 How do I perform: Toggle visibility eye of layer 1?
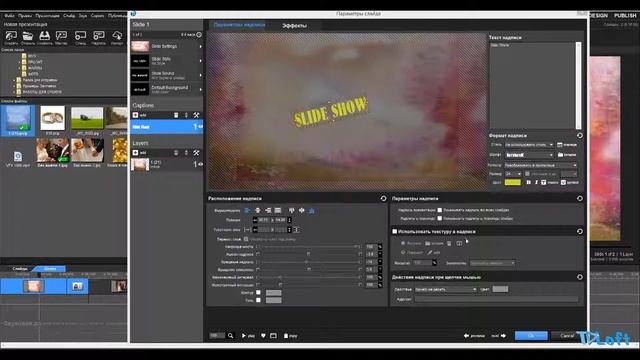(x=200, y=164)
